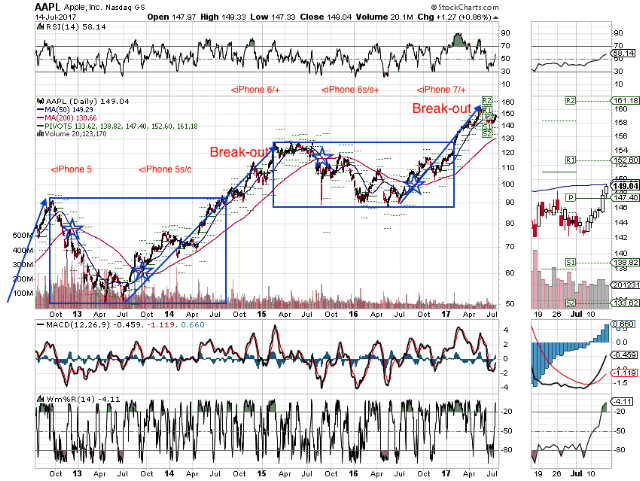
Task: Click the RSI(14) 58.14 indicator label
Action: (76, 27)
